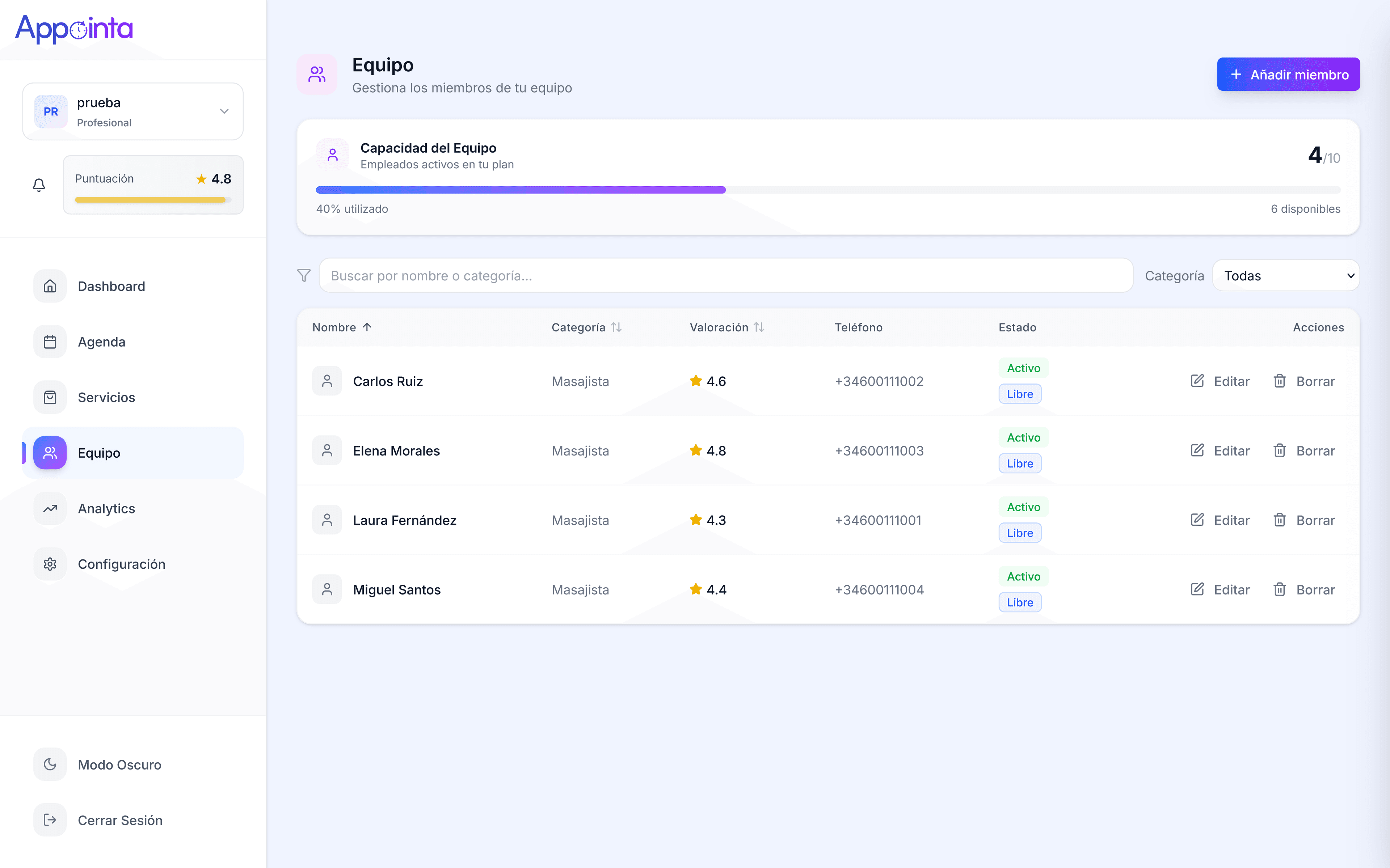Open notifications bell icon
Image resolution: width=1390 pixels, height=868 pixels.
point(38,185)
